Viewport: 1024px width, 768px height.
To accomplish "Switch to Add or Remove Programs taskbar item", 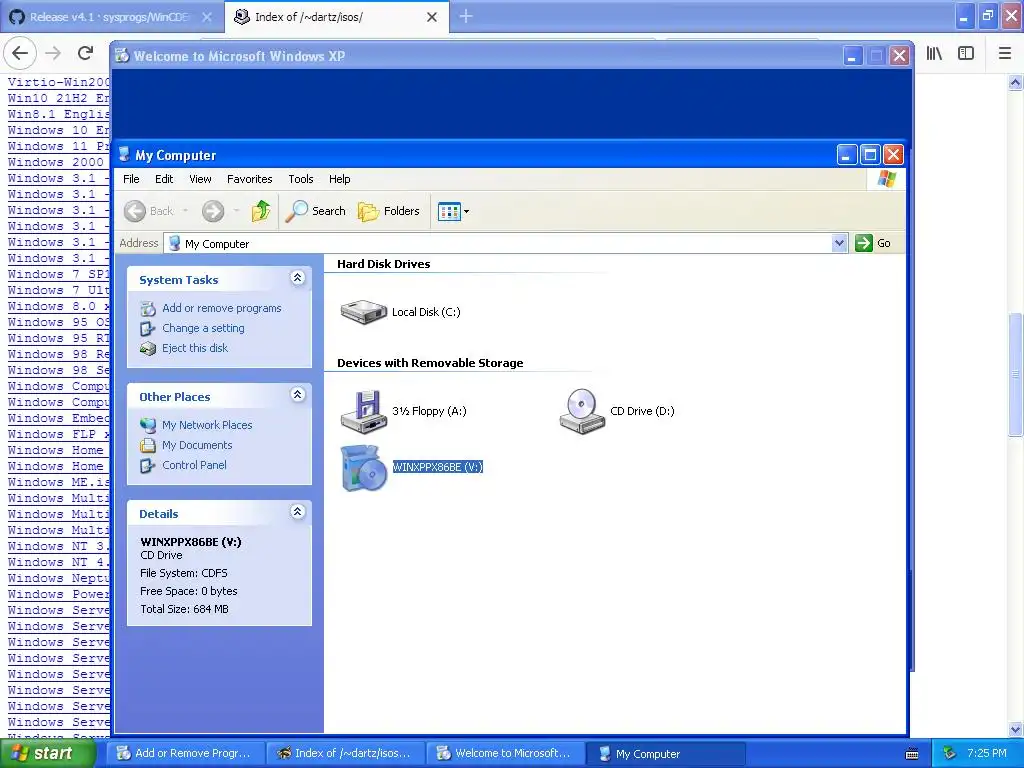I will click(x=185, y=754).
